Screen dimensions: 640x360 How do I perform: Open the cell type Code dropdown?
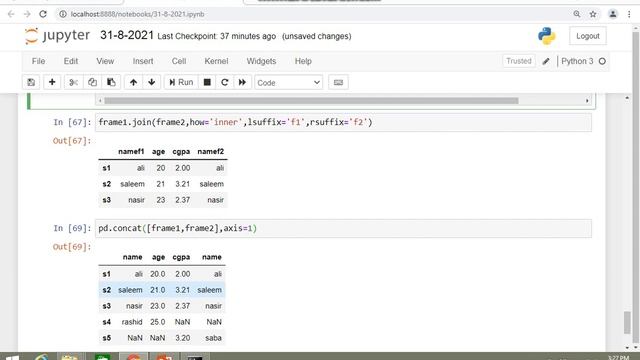coord(289,83)
